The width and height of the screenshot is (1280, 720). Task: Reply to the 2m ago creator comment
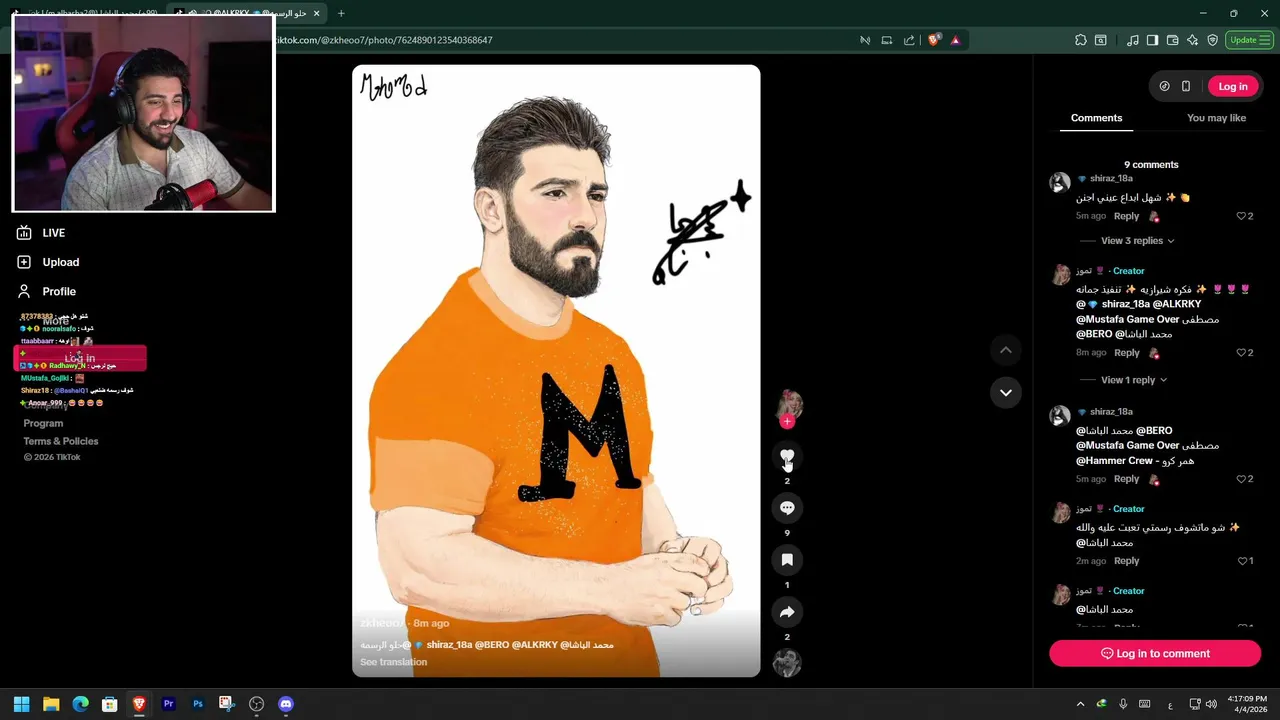pos(1126,561)
